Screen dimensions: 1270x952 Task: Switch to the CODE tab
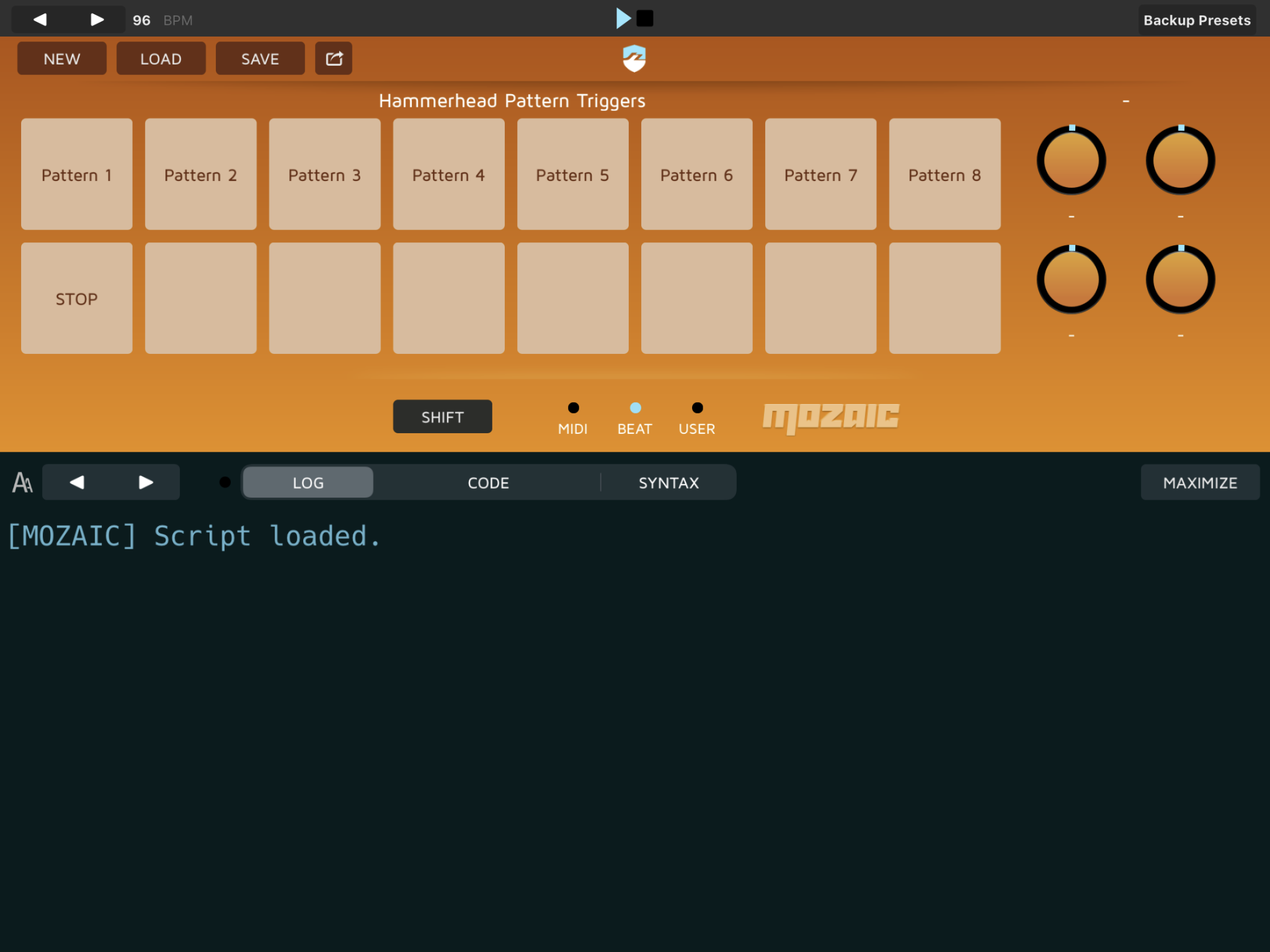(488, 482)
